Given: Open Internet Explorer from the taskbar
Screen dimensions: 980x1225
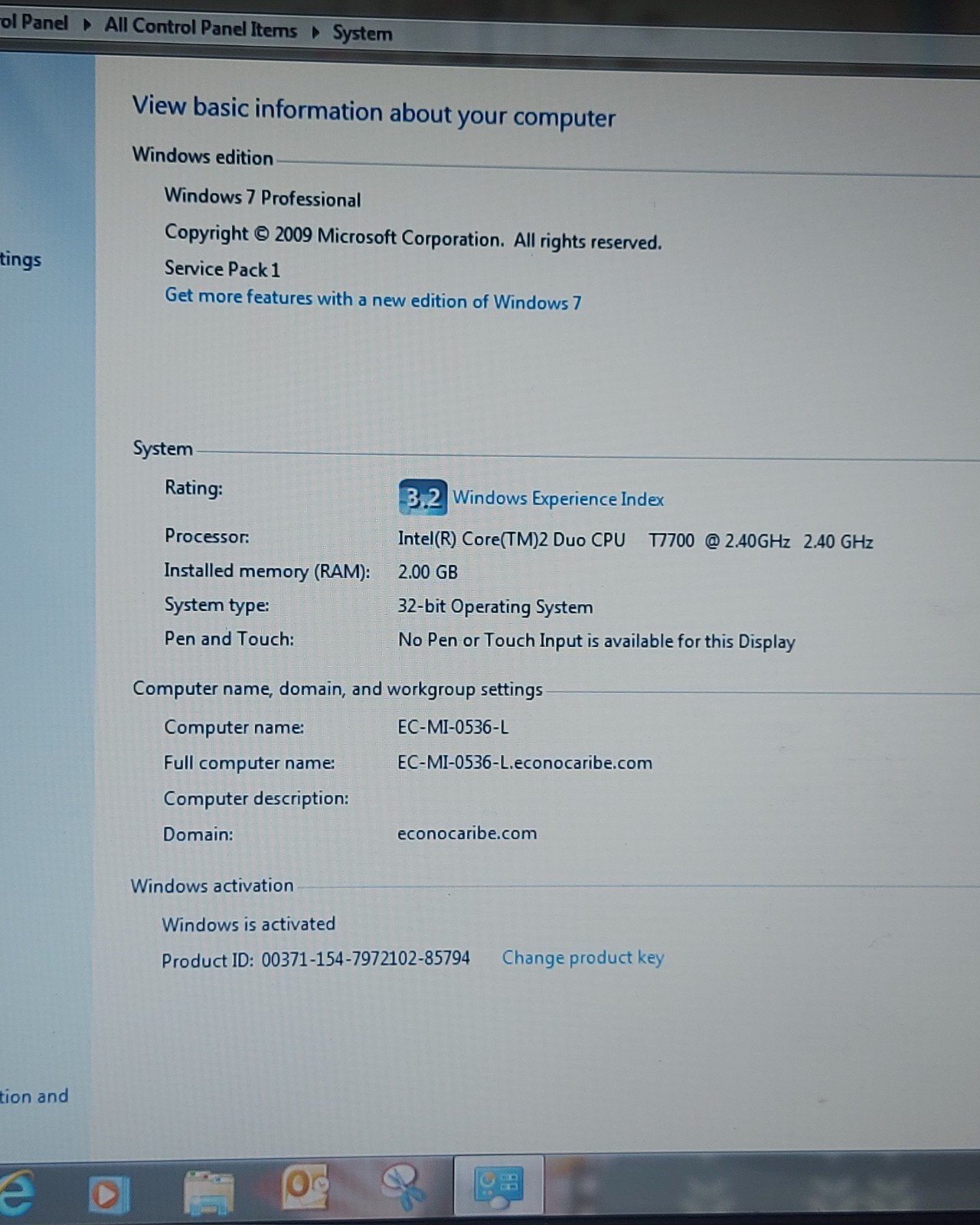Looking at the screenshot, I should coord(17,1192).
